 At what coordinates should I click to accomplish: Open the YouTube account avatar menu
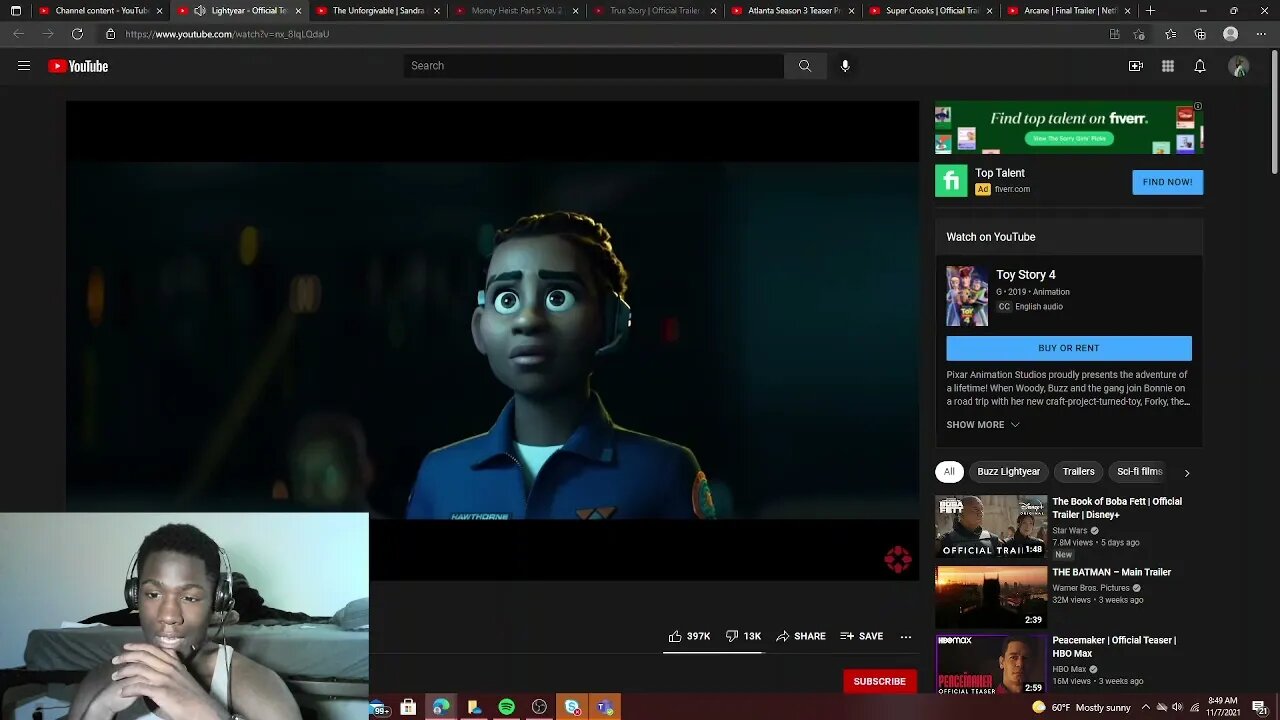click(x=1239, y=66)
